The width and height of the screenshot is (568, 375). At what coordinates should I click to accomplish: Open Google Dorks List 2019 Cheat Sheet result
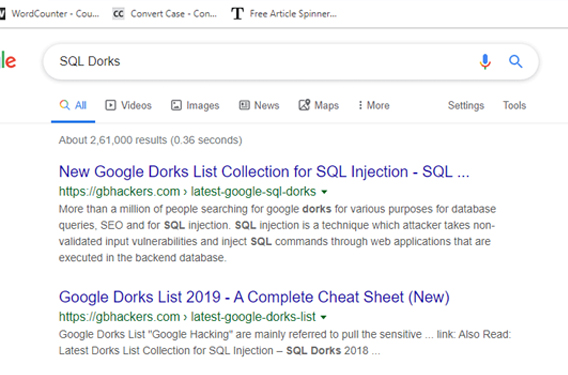tap(254, 297)
